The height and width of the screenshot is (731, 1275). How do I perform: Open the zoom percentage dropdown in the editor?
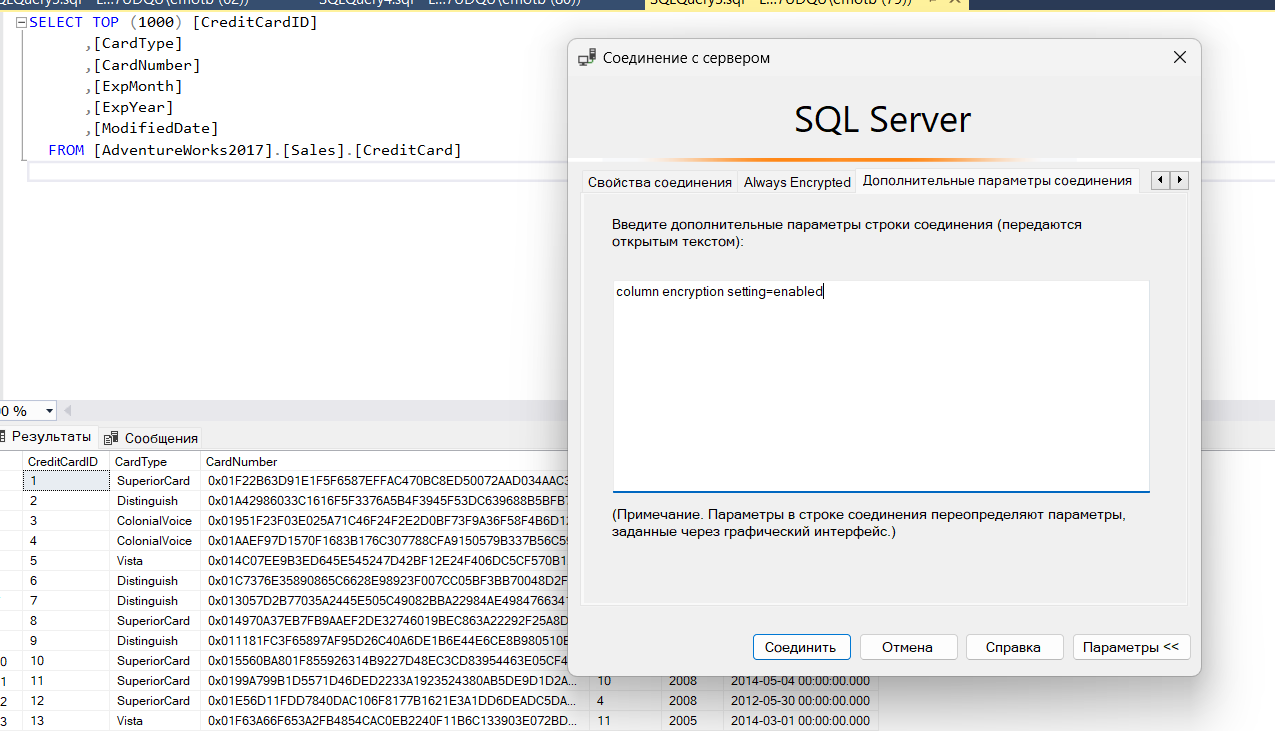49,411
